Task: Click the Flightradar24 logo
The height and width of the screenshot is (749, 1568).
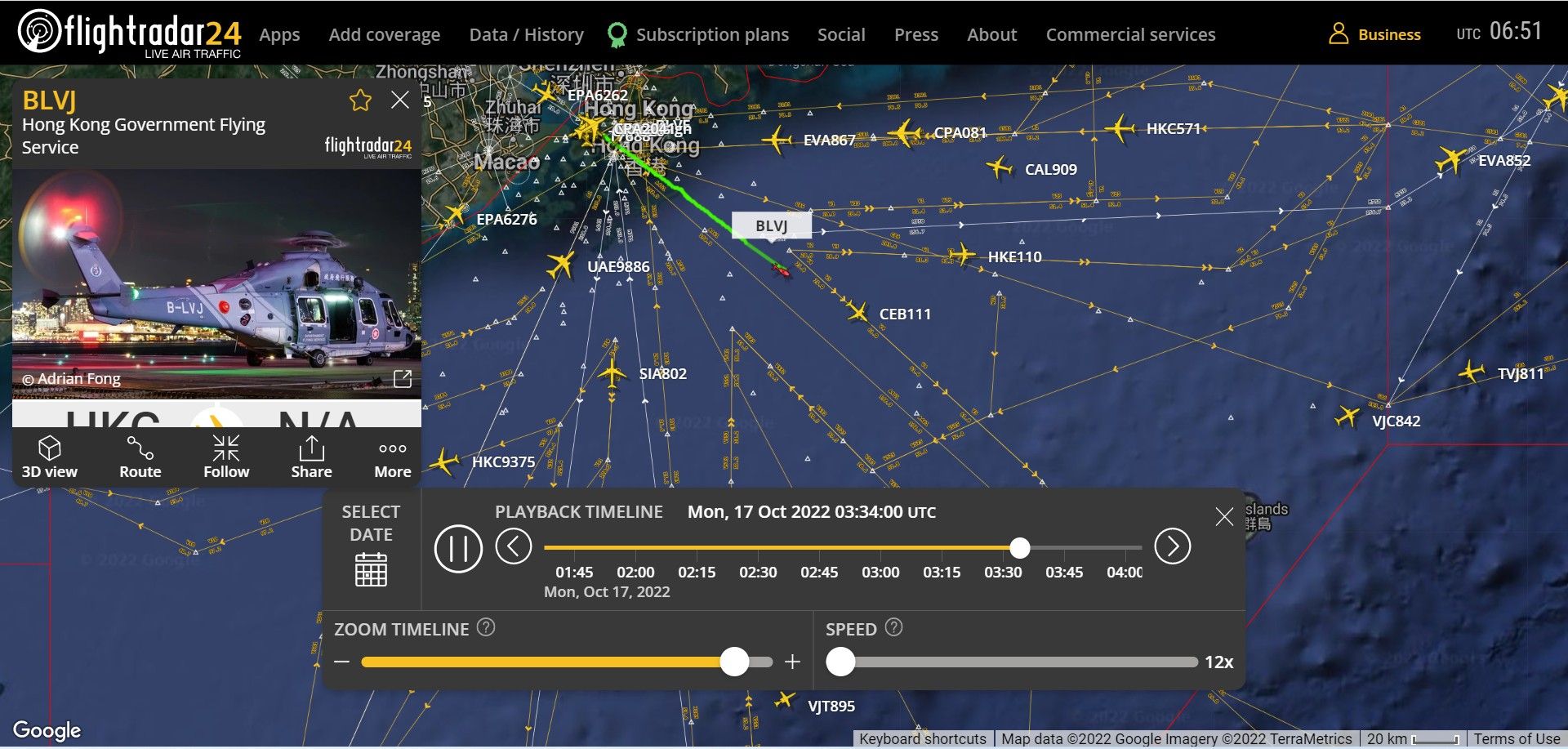Action: coord(130,34)
